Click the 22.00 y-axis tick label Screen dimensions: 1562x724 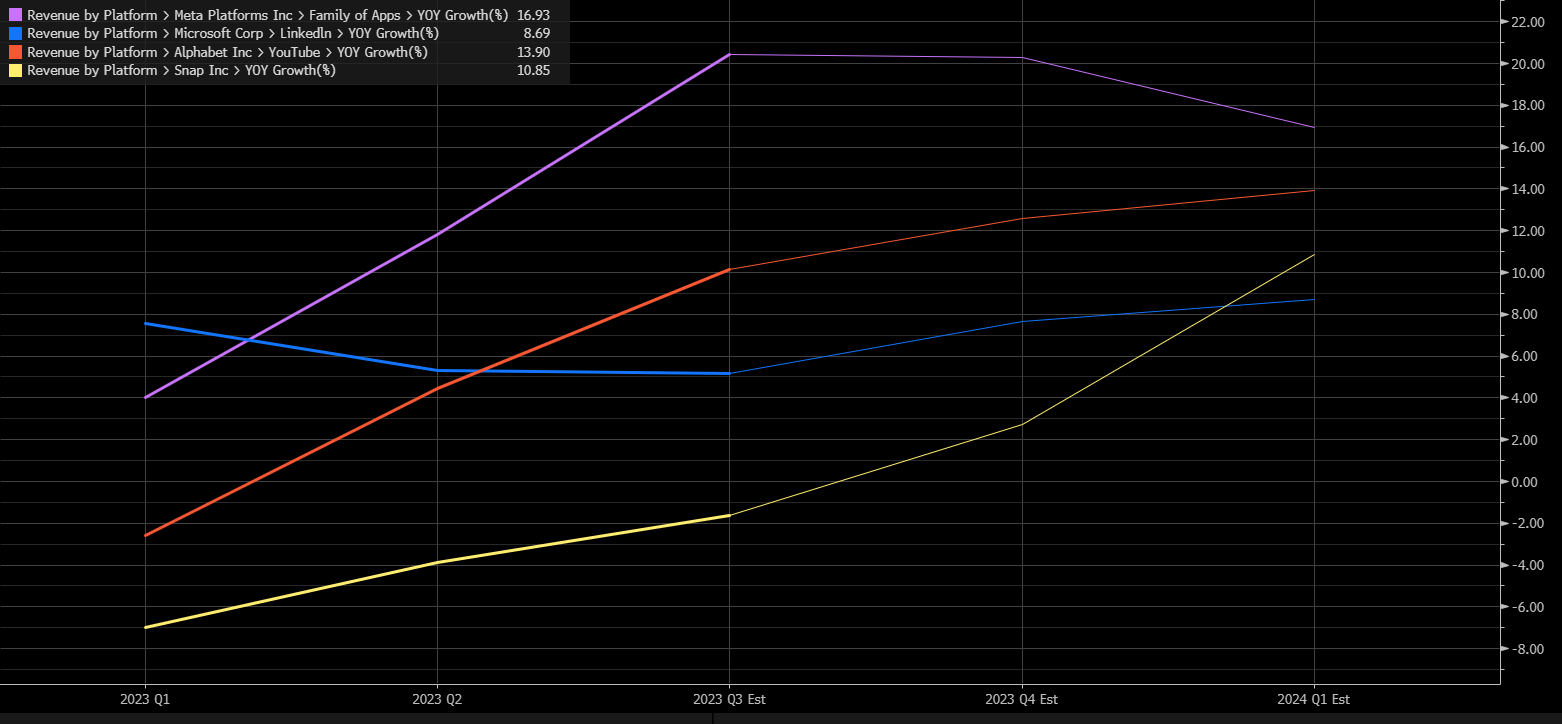1527,22
